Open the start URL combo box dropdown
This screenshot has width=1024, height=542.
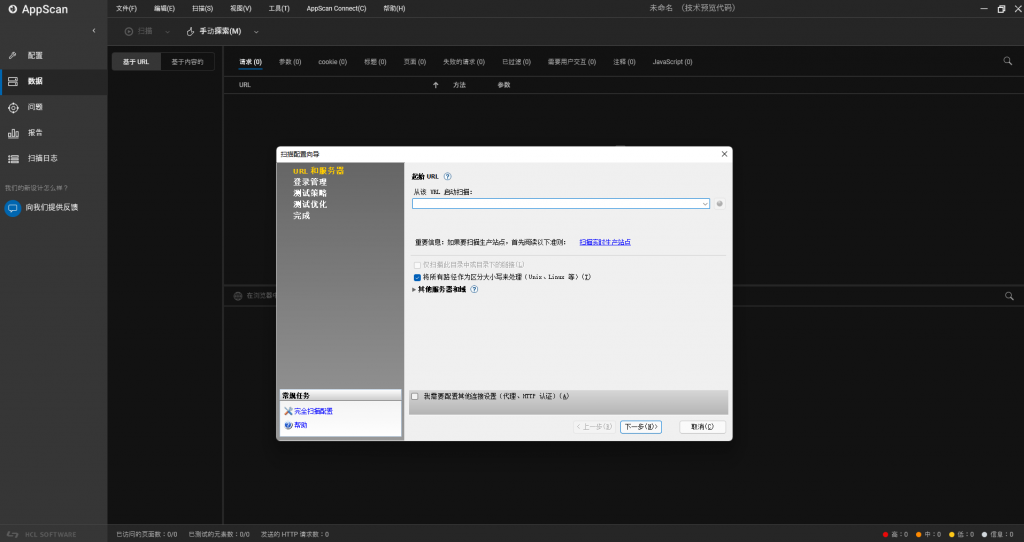(x=705, y=204)
